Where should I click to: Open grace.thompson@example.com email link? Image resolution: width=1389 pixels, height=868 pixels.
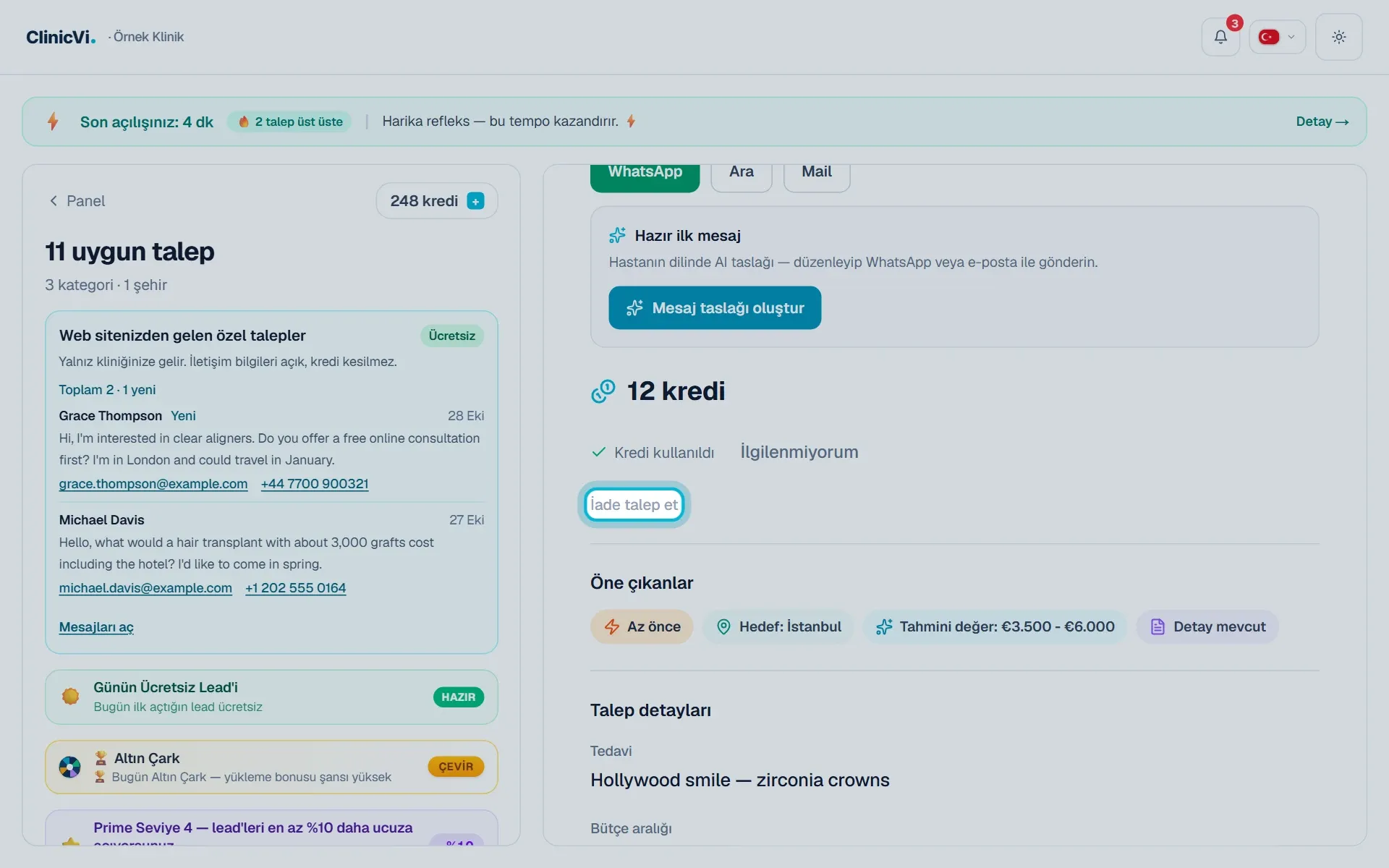pyautogui.click(x=153, y=484)
